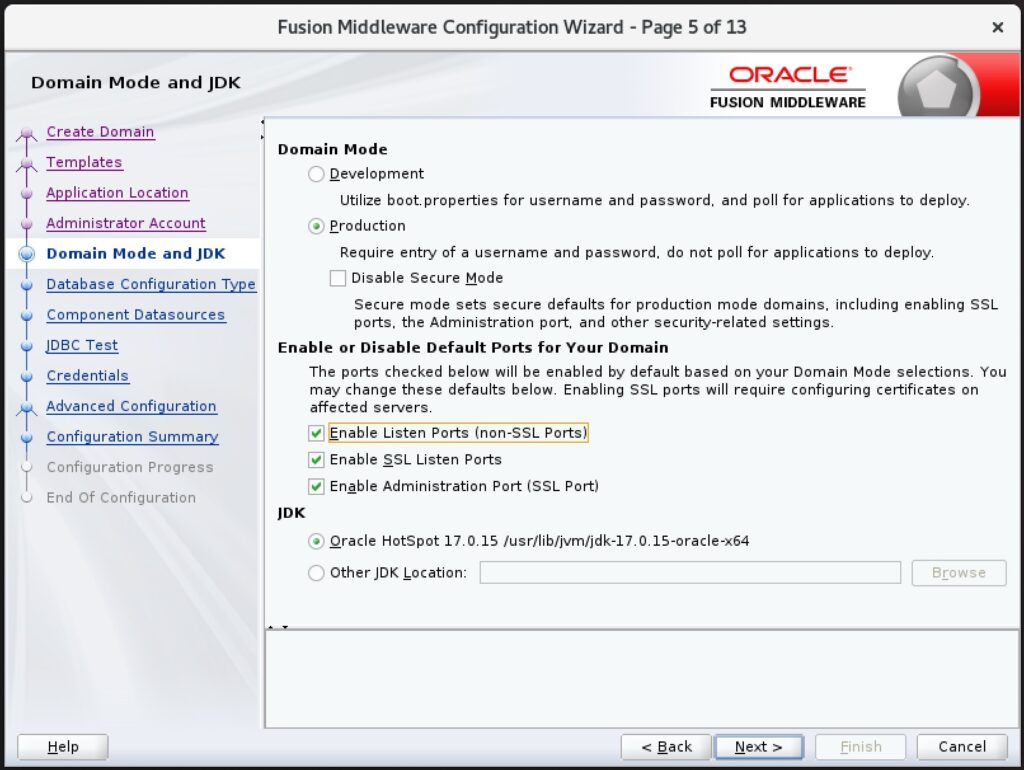Click the empty message pane below the form

642,679
